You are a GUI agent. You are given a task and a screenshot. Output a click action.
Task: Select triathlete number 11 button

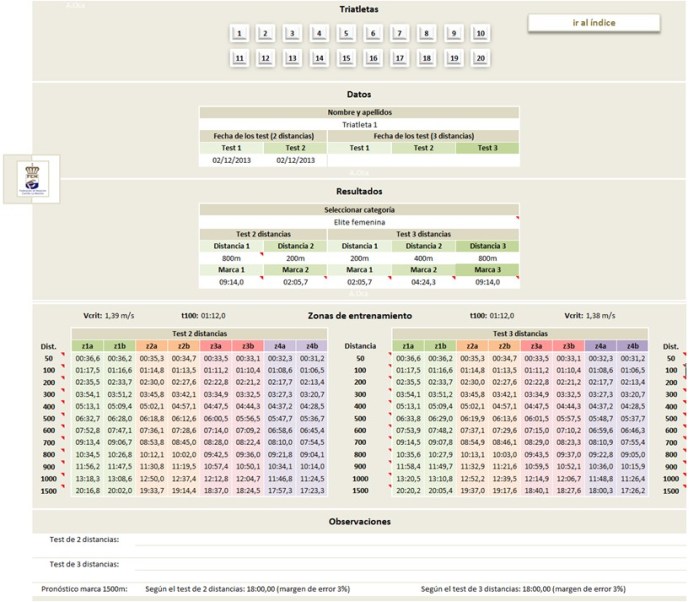click(239, 58)
